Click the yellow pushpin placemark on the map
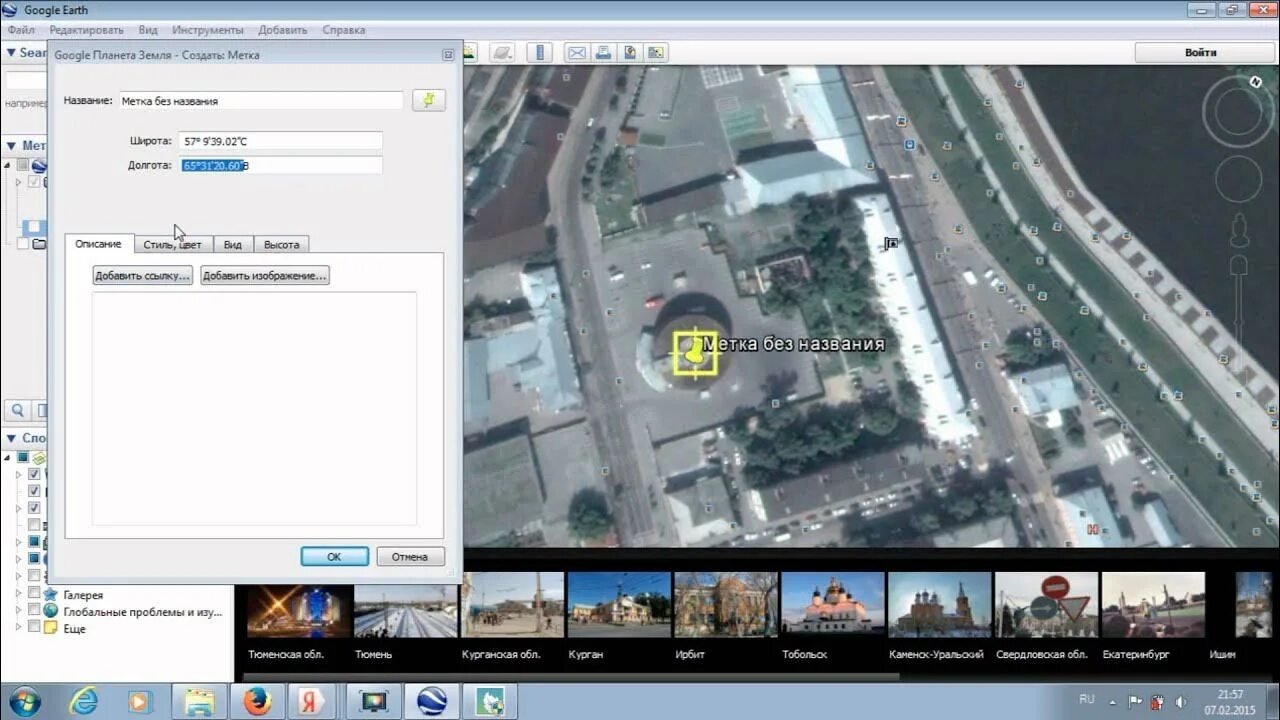Image resolution: width=1280 pixels, height=720 pixels. tap(694, 352)
